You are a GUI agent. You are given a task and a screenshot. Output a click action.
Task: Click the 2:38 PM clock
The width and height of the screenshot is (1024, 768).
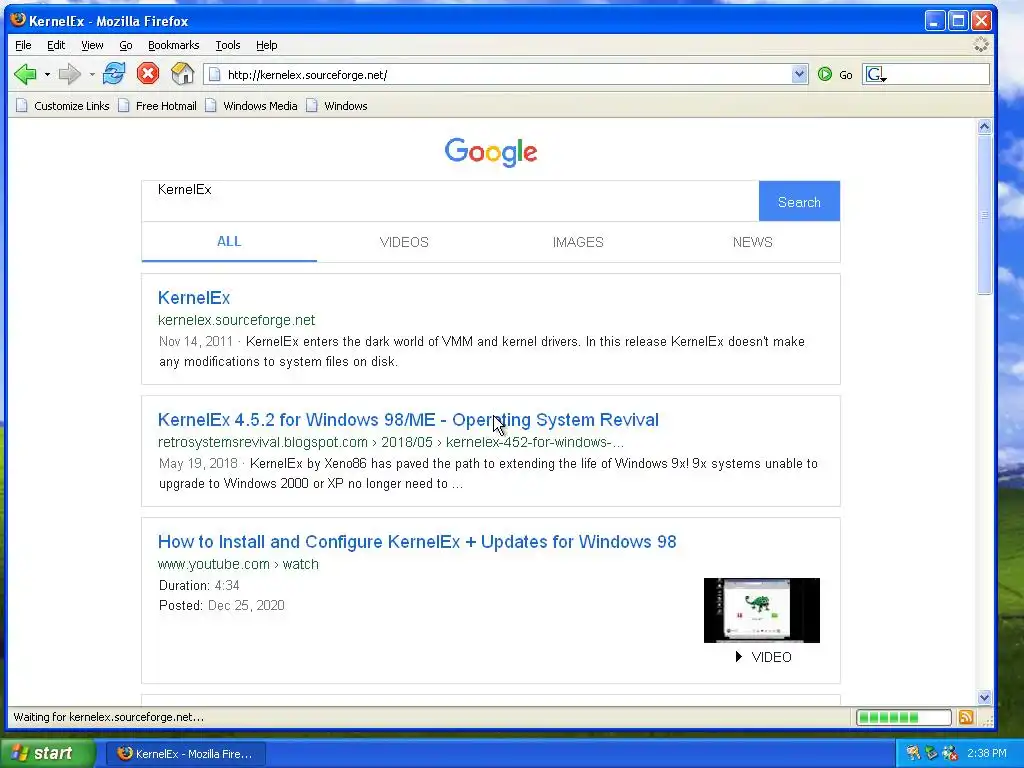point(987,754)
